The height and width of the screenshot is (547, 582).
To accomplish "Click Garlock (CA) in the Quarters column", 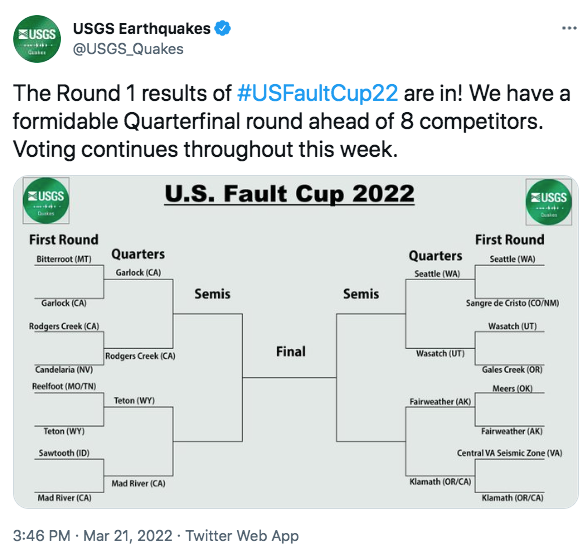I will (138, 273).
